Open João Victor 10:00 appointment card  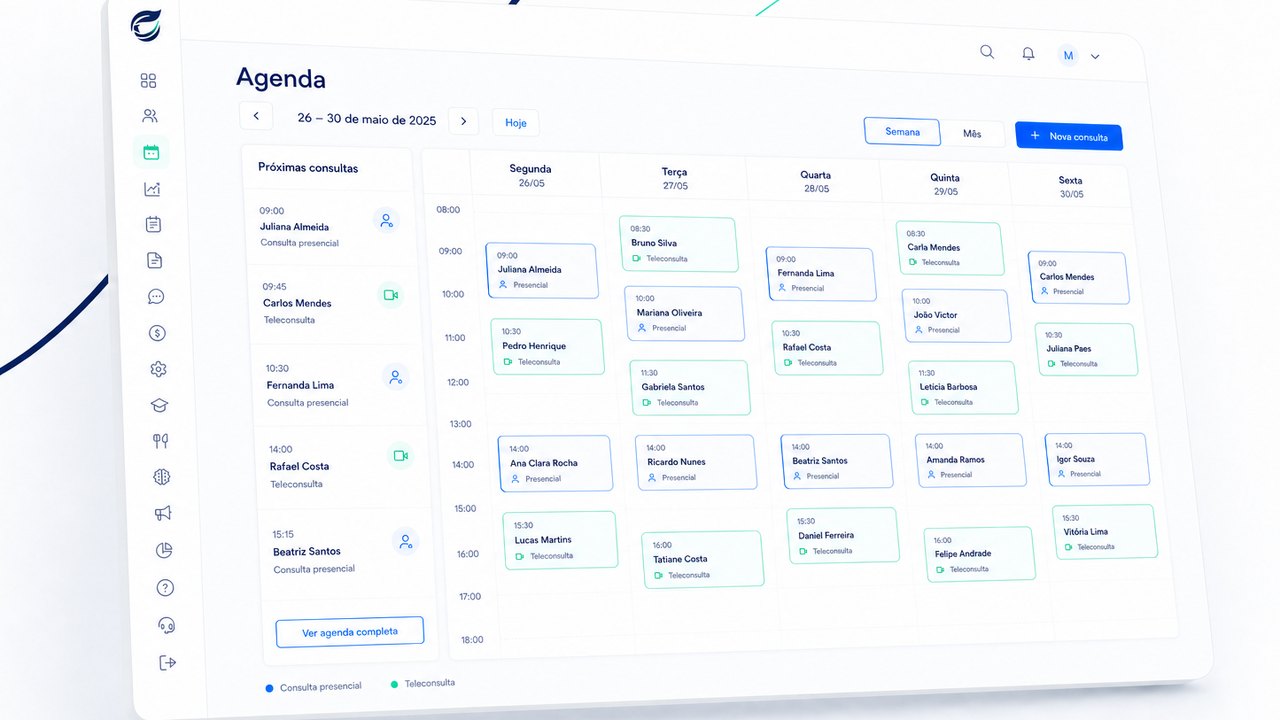click(x=956, y=316)
